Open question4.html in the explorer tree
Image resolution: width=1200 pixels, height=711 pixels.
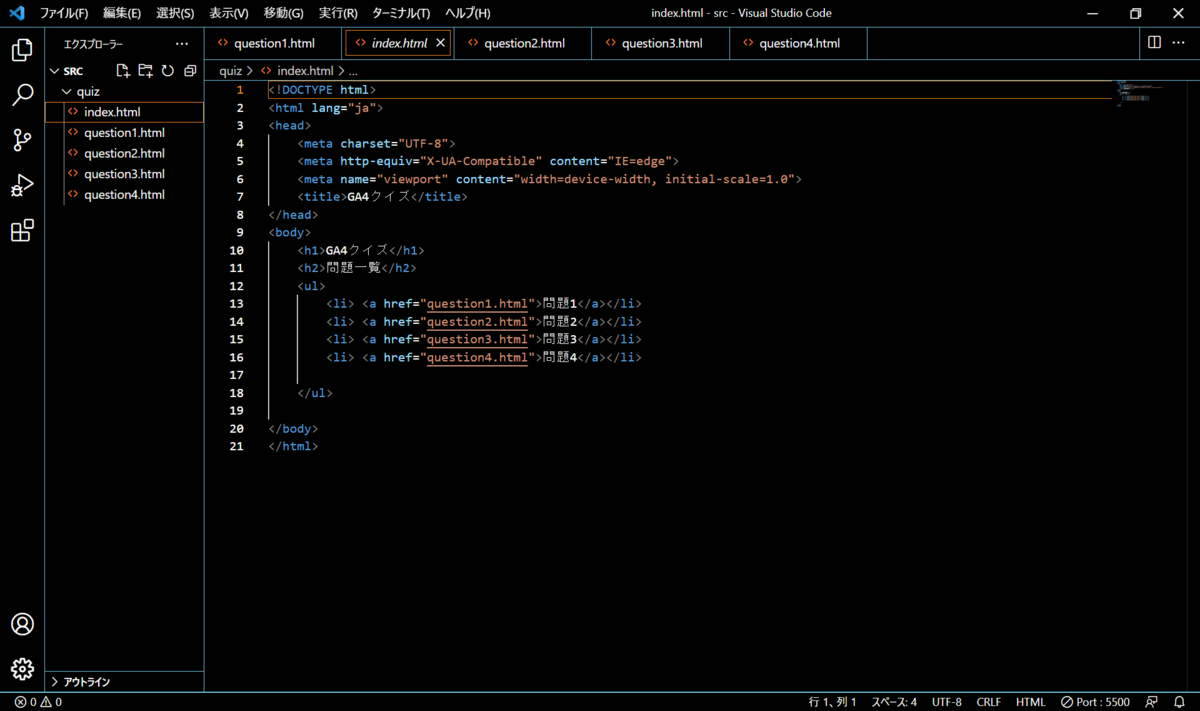click(x=125, y=195)
